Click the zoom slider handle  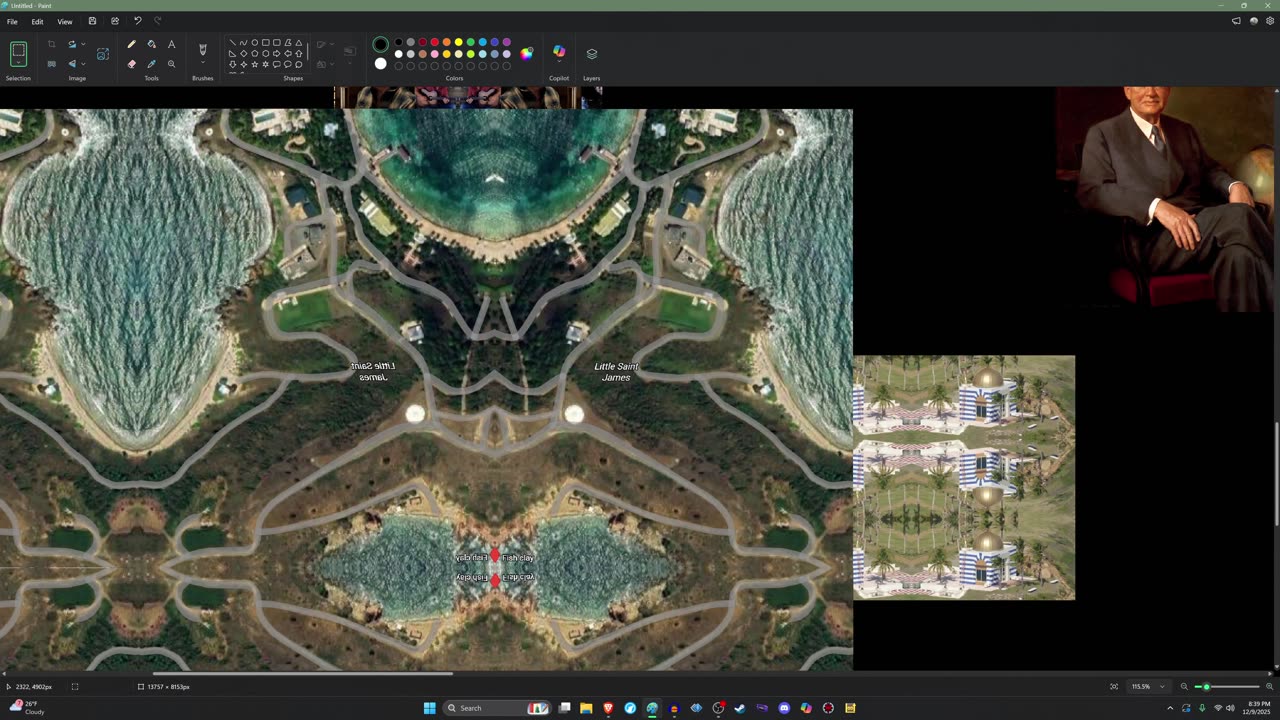(1206, 687)
